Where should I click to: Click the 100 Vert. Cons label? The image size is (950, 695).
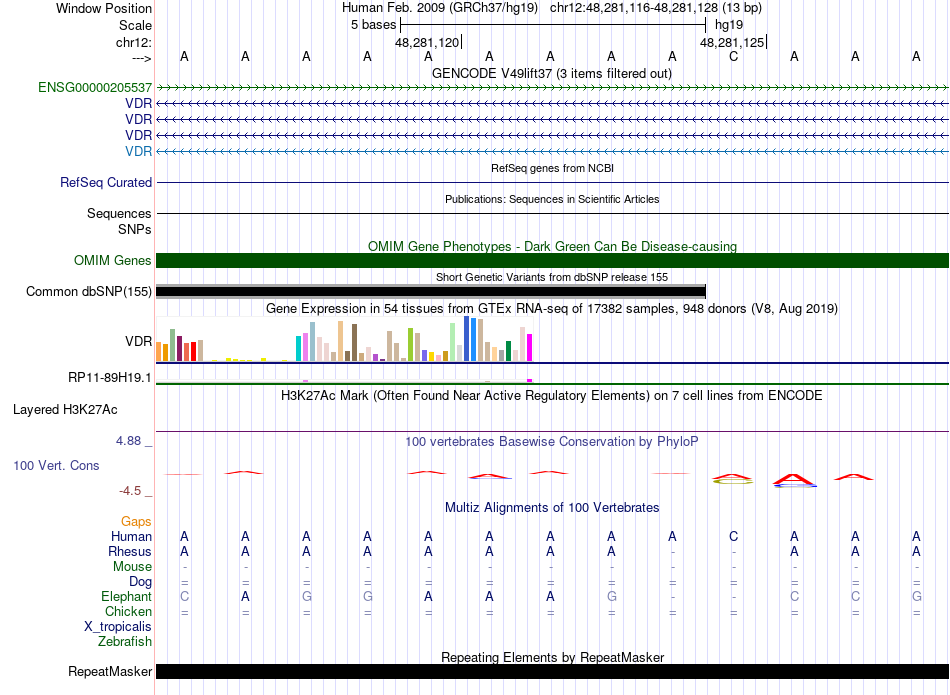click(x=56, y=465)
